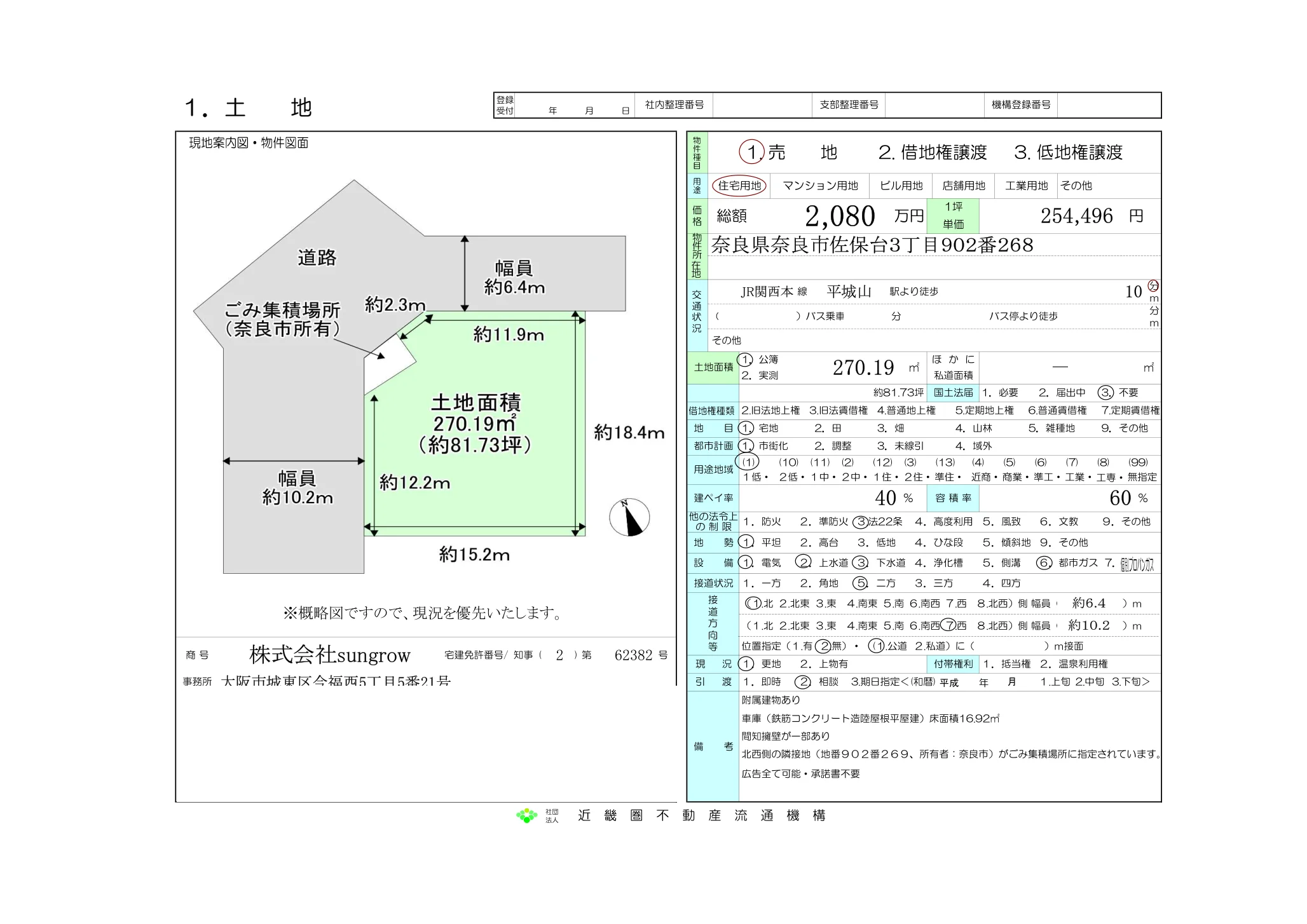Click the license number 62382
Viewport: 1307px width, 924px height.
click(x=633, y=655)
